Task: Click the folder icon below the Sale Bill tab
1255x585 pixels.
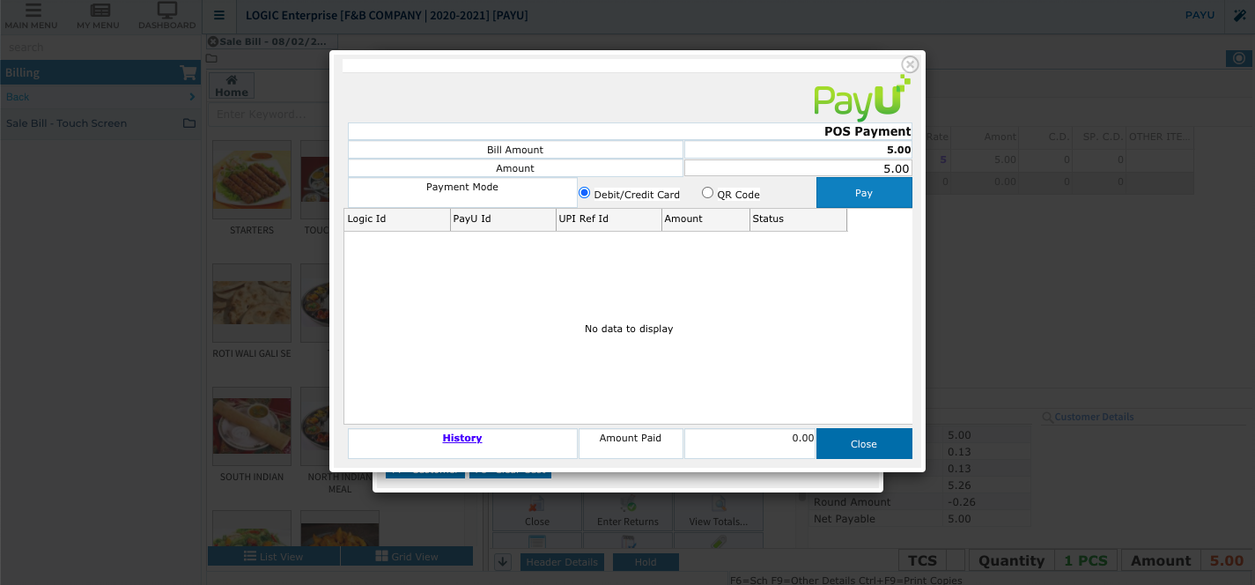Action: pyautogui.click(x=212, y=59)
